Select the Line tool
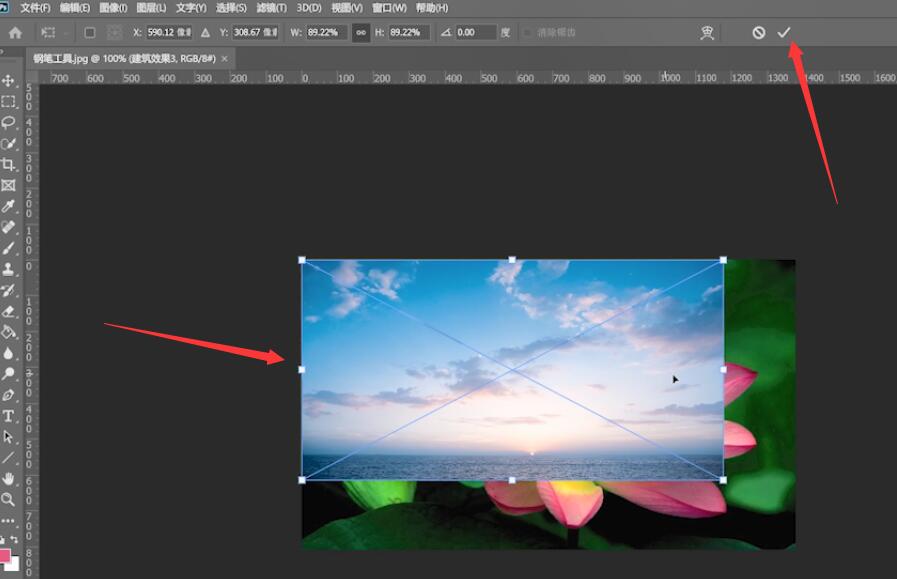This screenshot has height=579, width=897. (8, 458)
